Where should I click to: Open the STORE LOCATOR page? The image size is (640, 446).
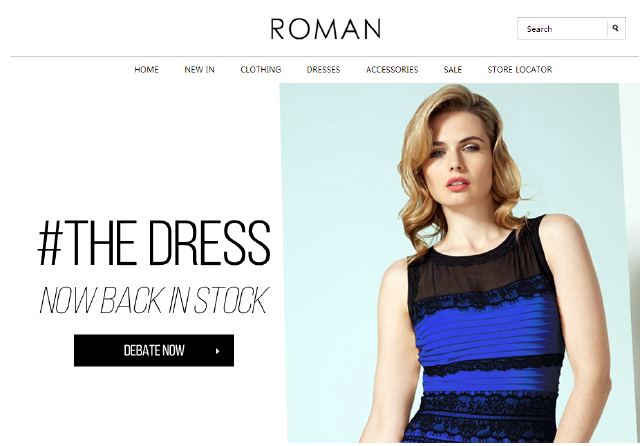tap(520, 69)
